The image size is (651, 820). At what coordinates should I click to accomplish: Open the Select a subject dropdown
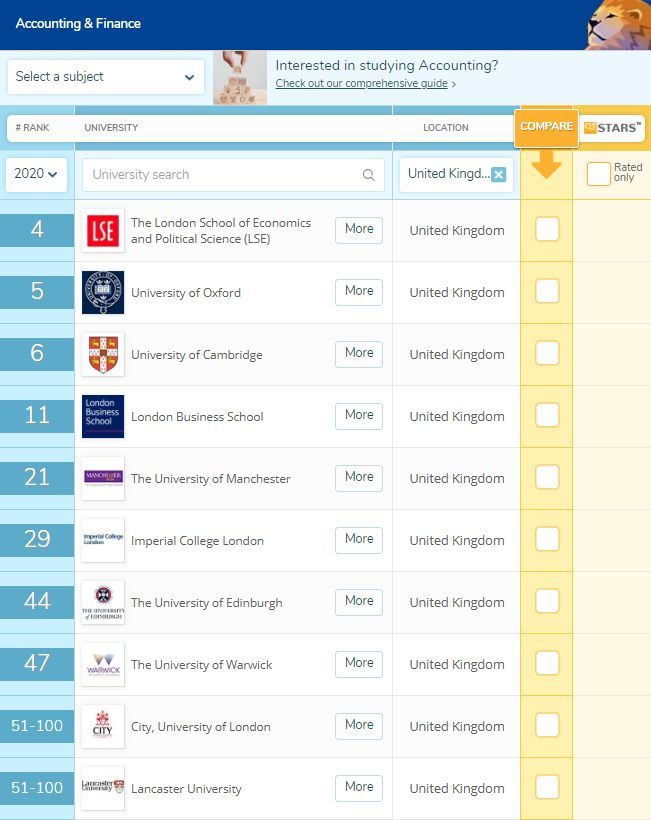[106, 77]
